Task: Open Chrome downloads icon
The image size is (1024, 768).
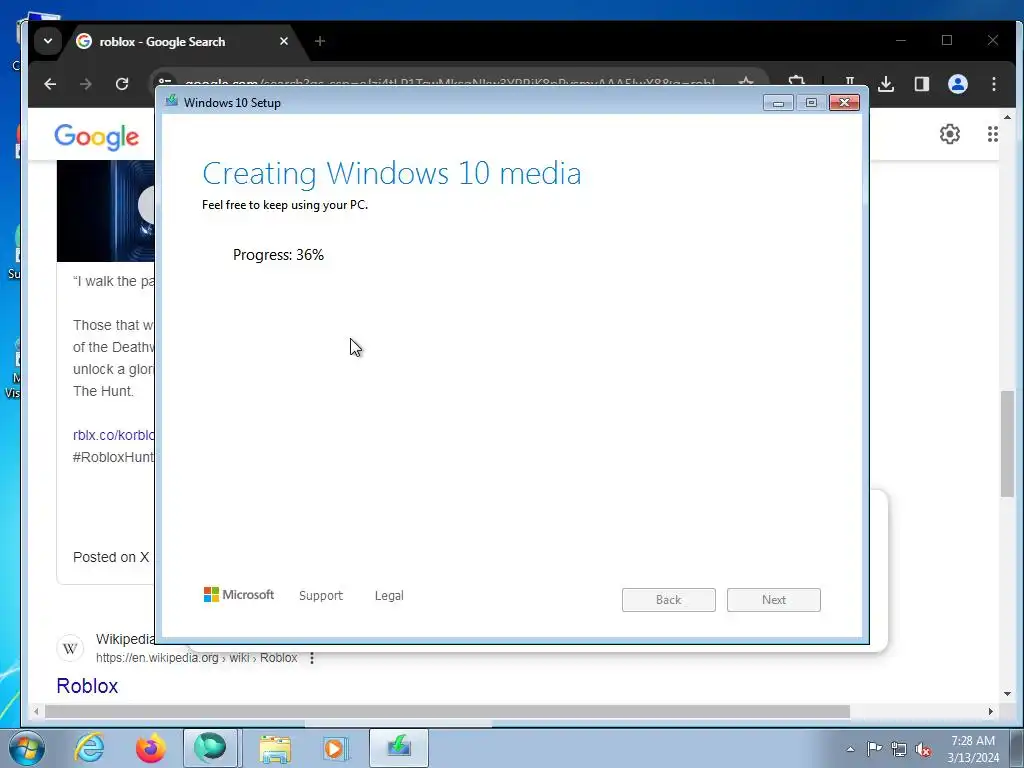Action: (x=886, y=84)
